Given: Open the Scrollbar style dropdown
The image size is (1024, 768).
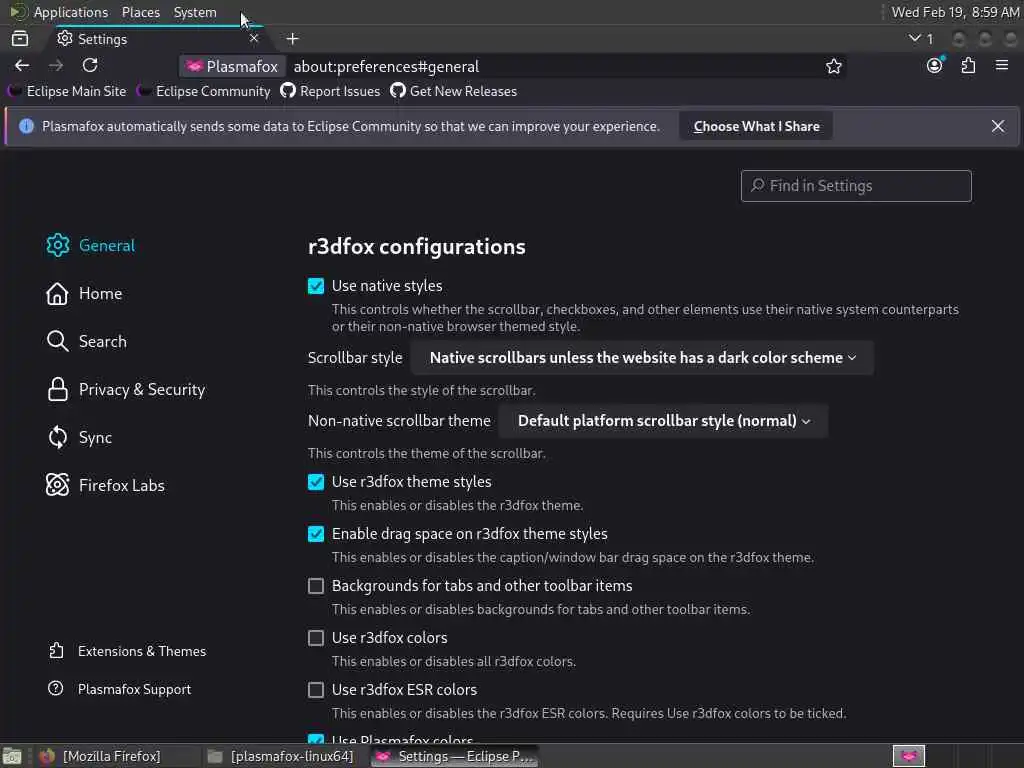Looking at the screenshot, I should [x=642, y=358].
